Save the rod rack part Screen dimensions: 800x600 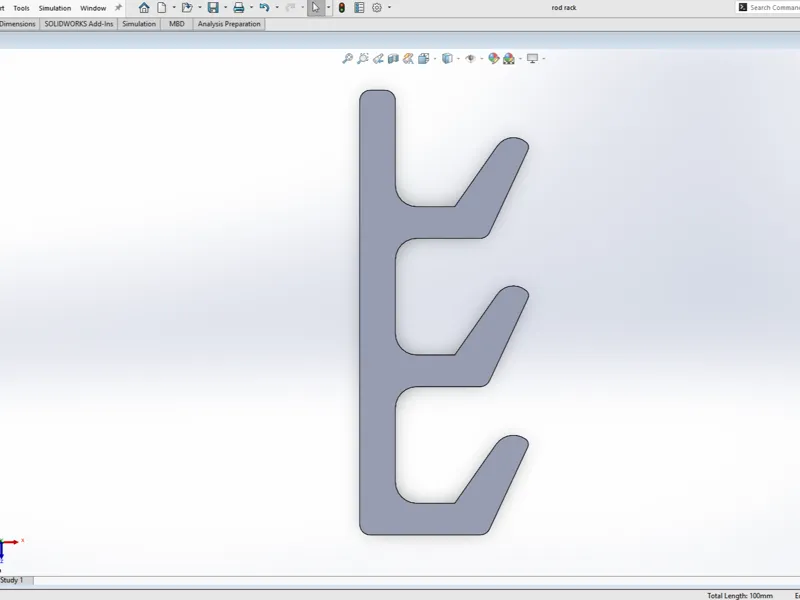[x=213, y=8]
